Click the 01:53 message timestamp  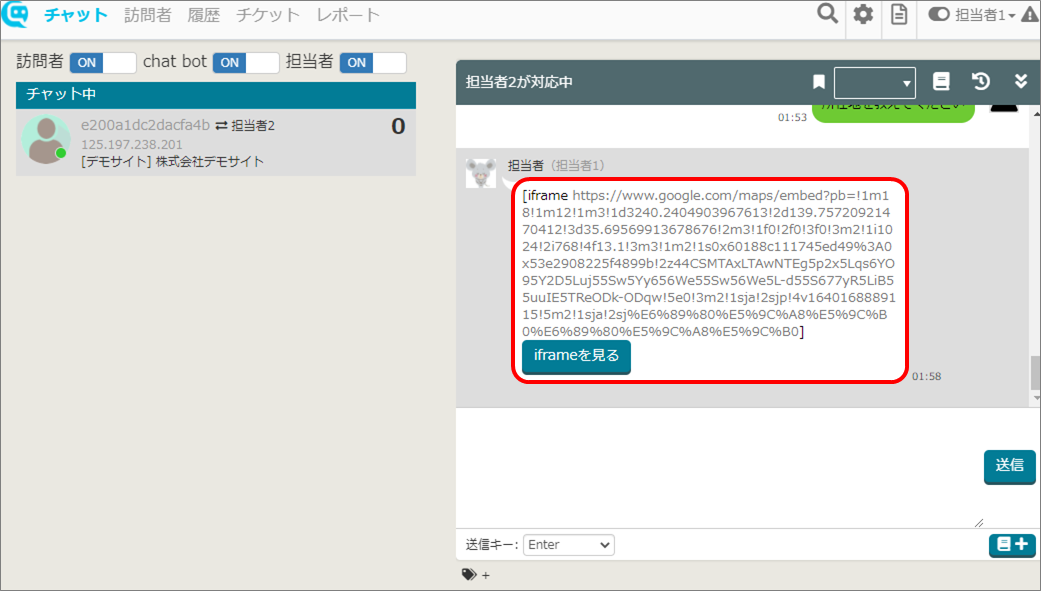tap(792, 118)
